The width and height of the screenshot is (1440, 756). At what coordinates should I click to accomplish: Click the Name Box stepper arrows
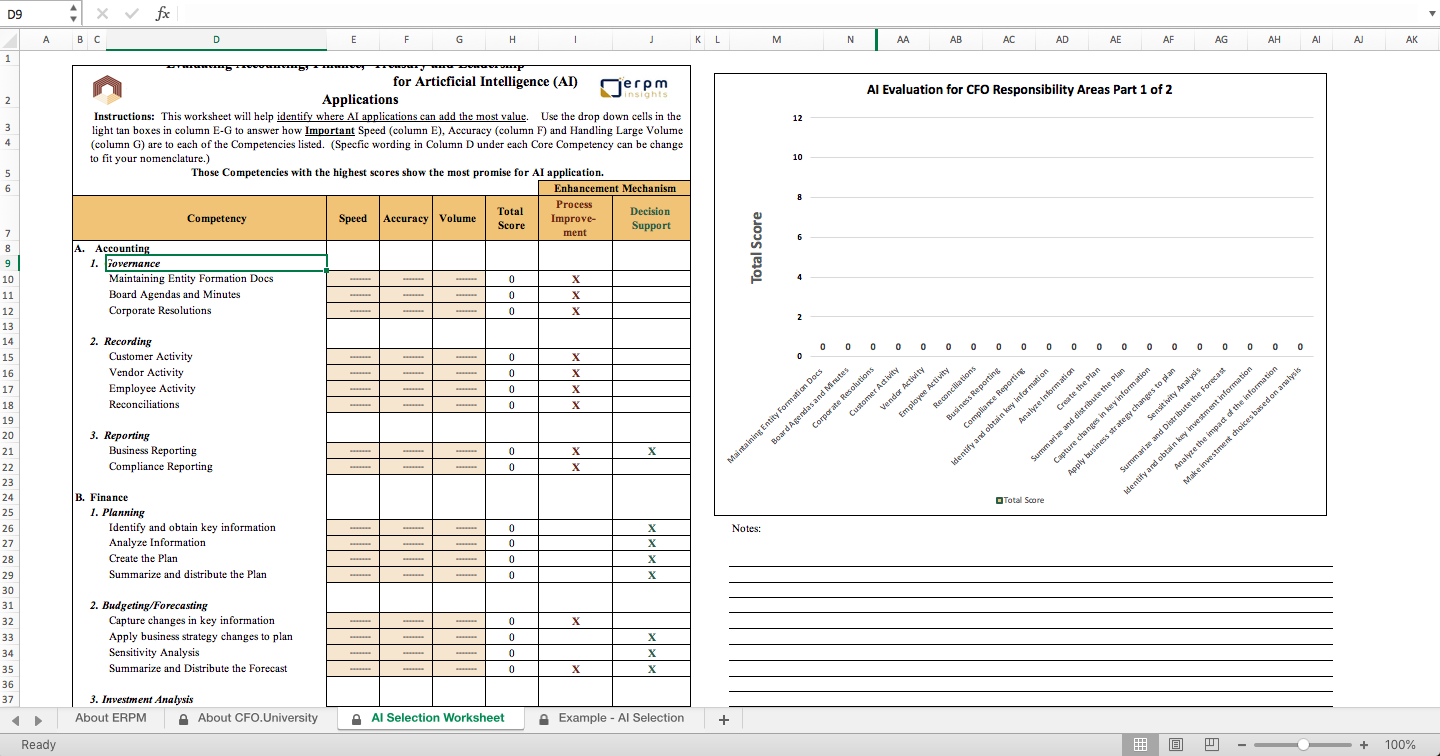(x=73, y=14)
